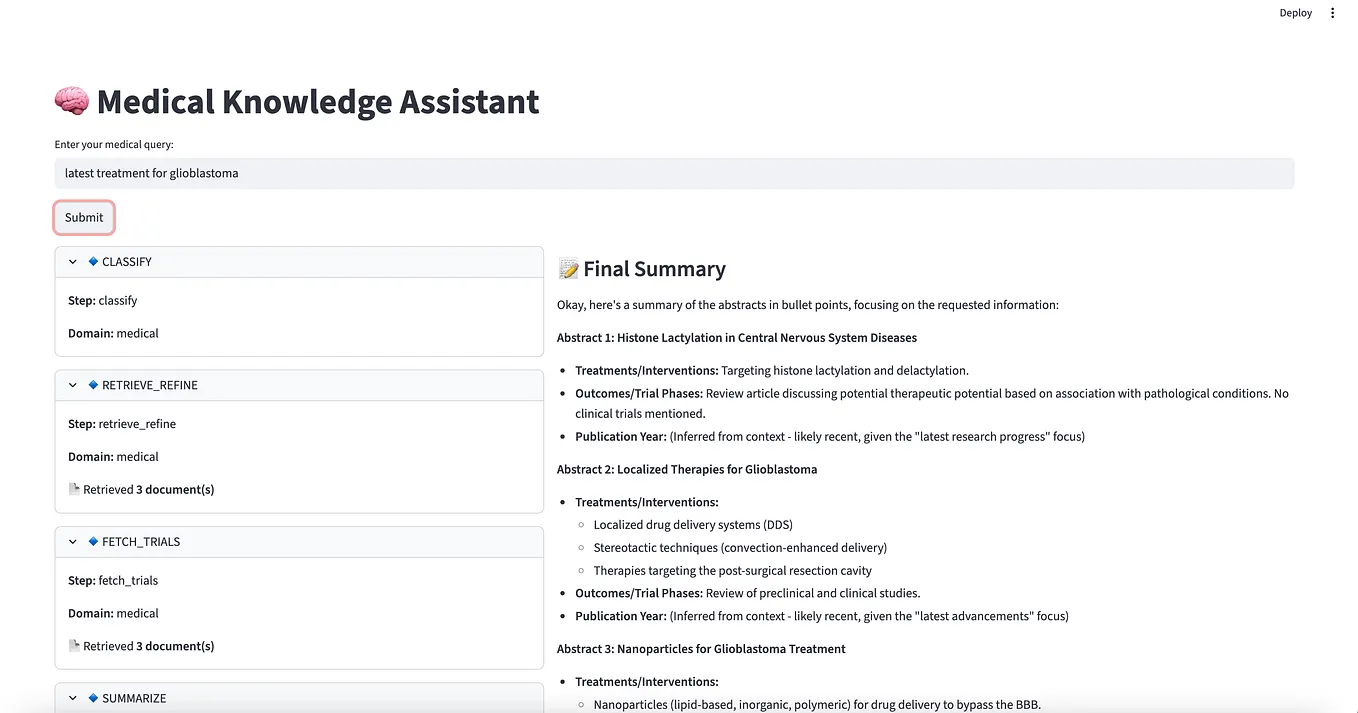Click the 'Domain: medical' text under CLASSIFY
Viewport: 1358px width, 713px height.
pos(112,333)
